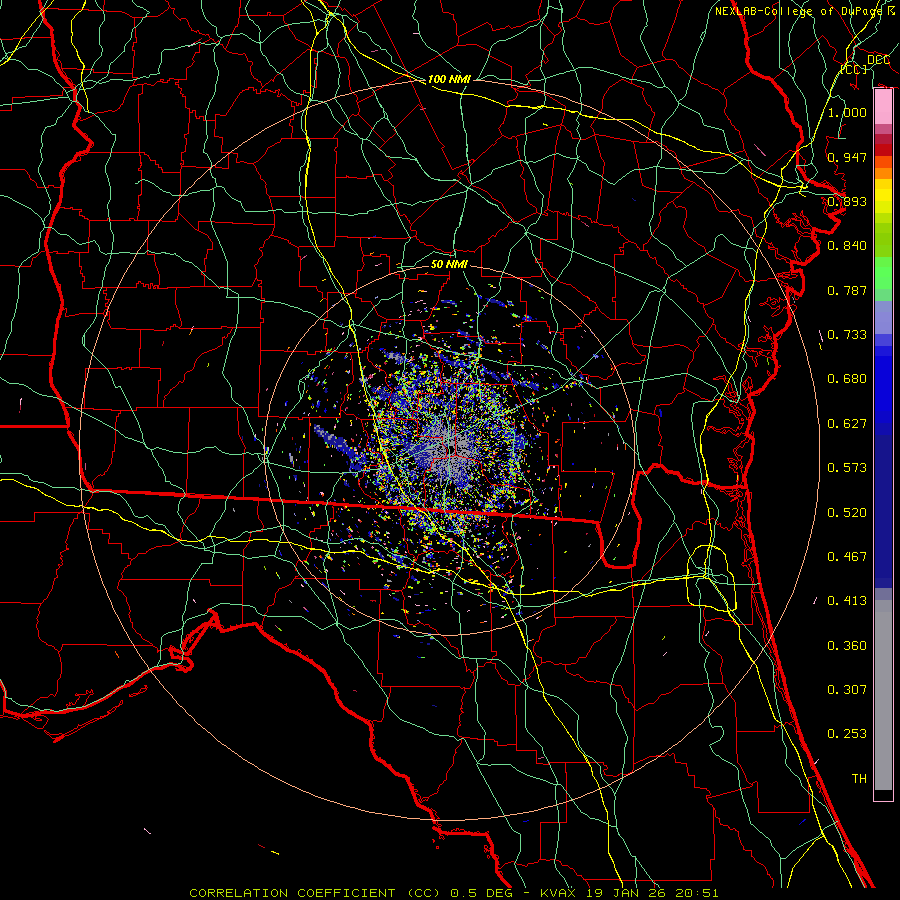Viewport: 900px width, 900px height.
Task: Click the Correlation Coefficient KVAX caption text
Action: 453,893
